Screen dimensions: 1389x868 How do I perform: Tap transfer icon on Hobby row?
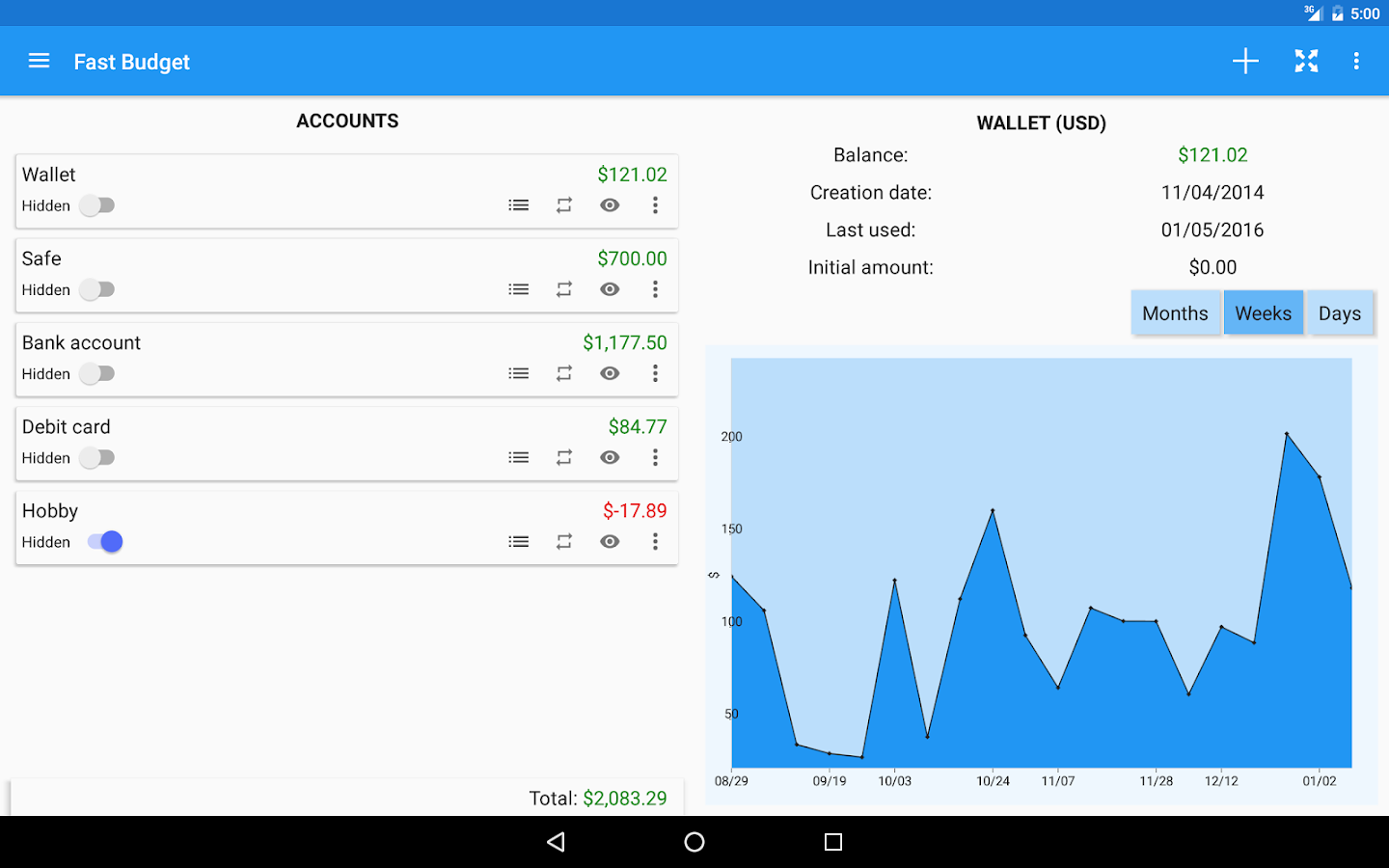[564, 542]
